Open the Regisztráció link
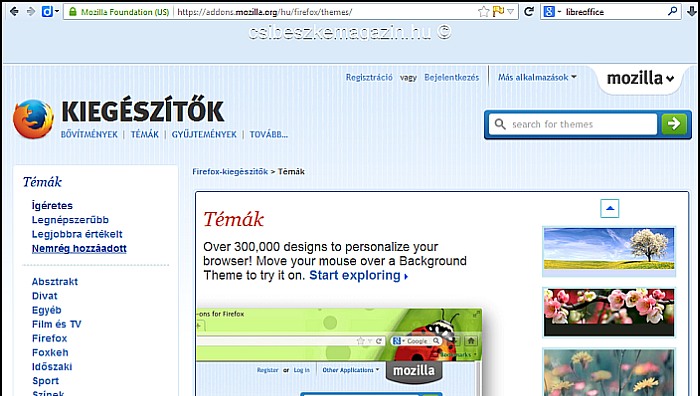This screenshot has width=700, height=396. 369,77
